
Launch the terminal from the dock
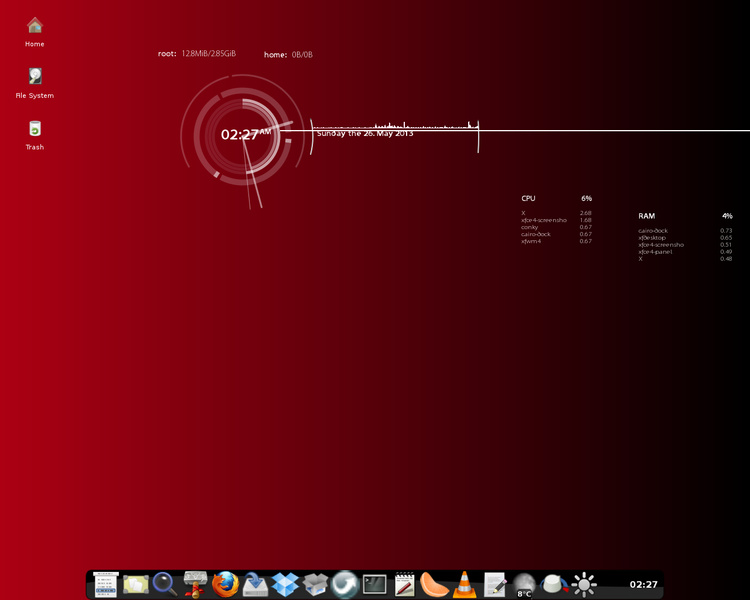click(375, 584)
